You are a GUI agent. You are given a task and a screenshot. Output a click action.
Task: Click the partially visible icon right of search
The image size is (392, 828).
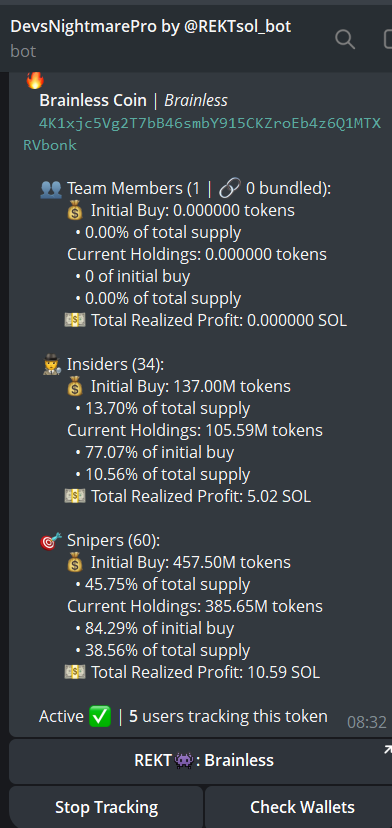(387, 40)
